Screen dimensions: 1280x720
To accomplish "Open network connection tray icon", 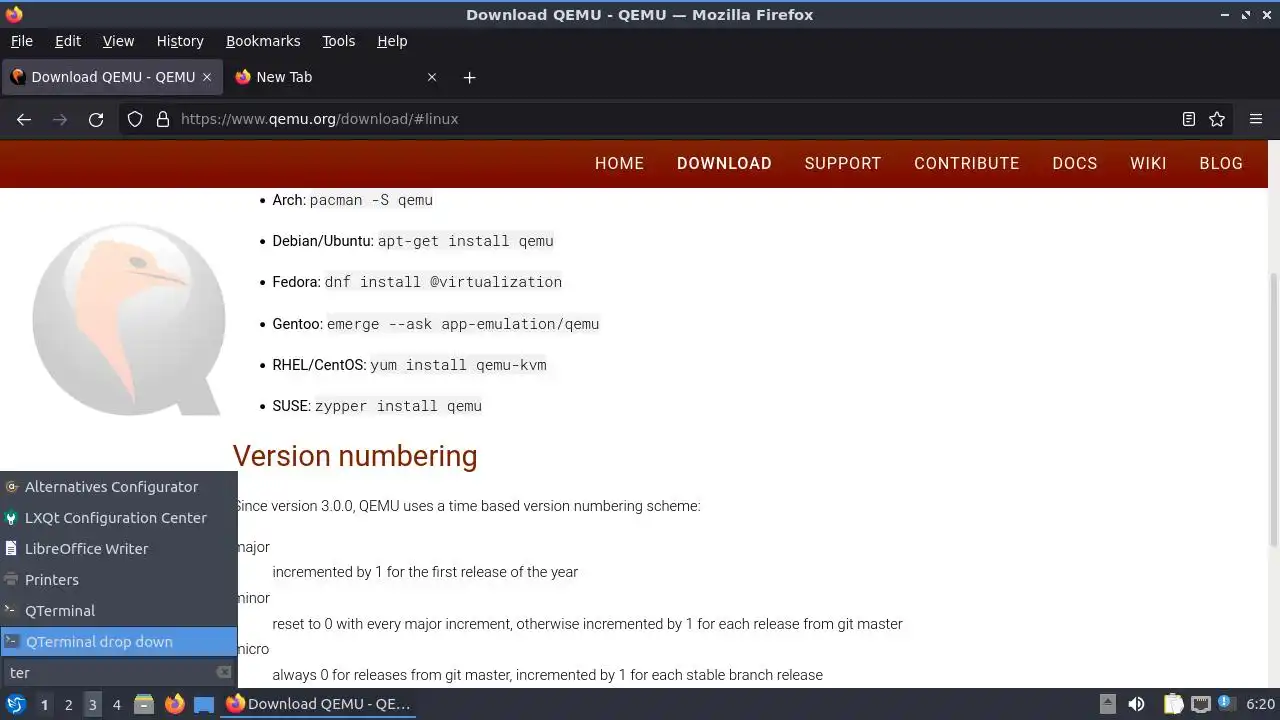I will tap(1200, 704).
